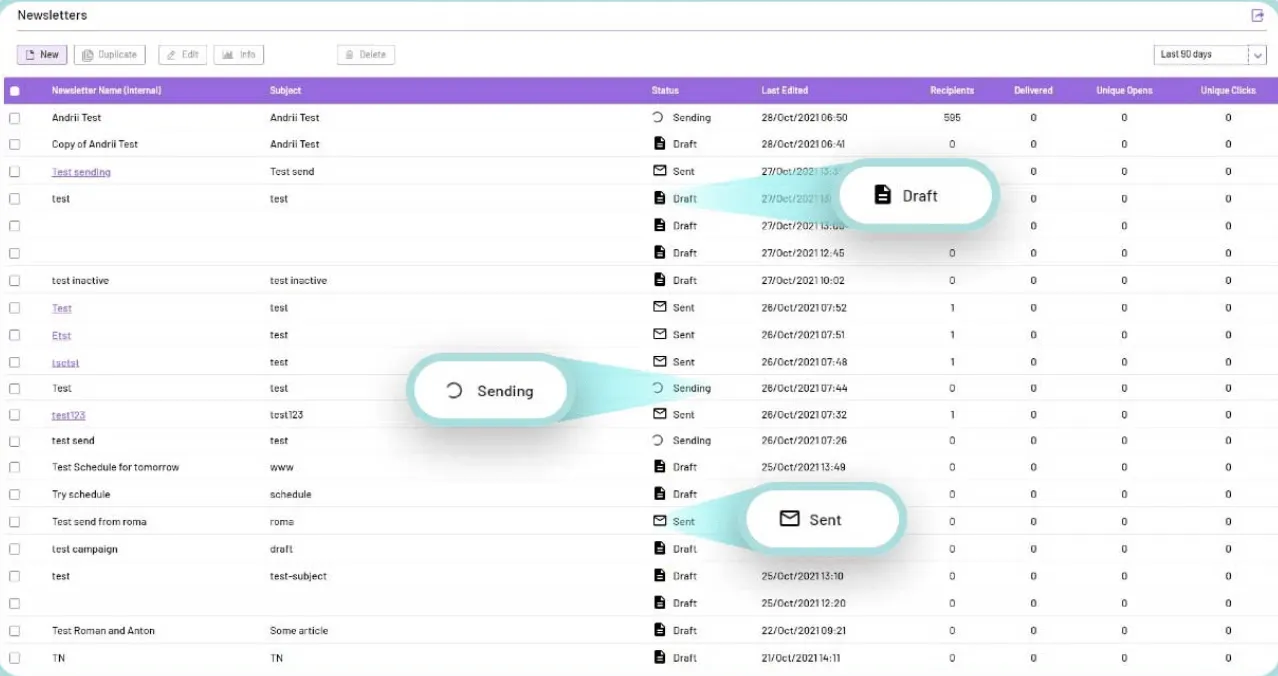This screenshot has height=676, width=1278.
Task: Check the Try schedule row checkbox
Action: [14, 495]
